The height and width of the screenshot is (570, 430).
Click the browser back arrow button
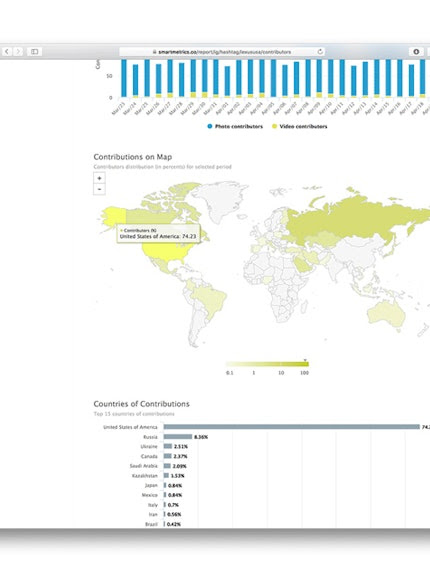(7, 52)
